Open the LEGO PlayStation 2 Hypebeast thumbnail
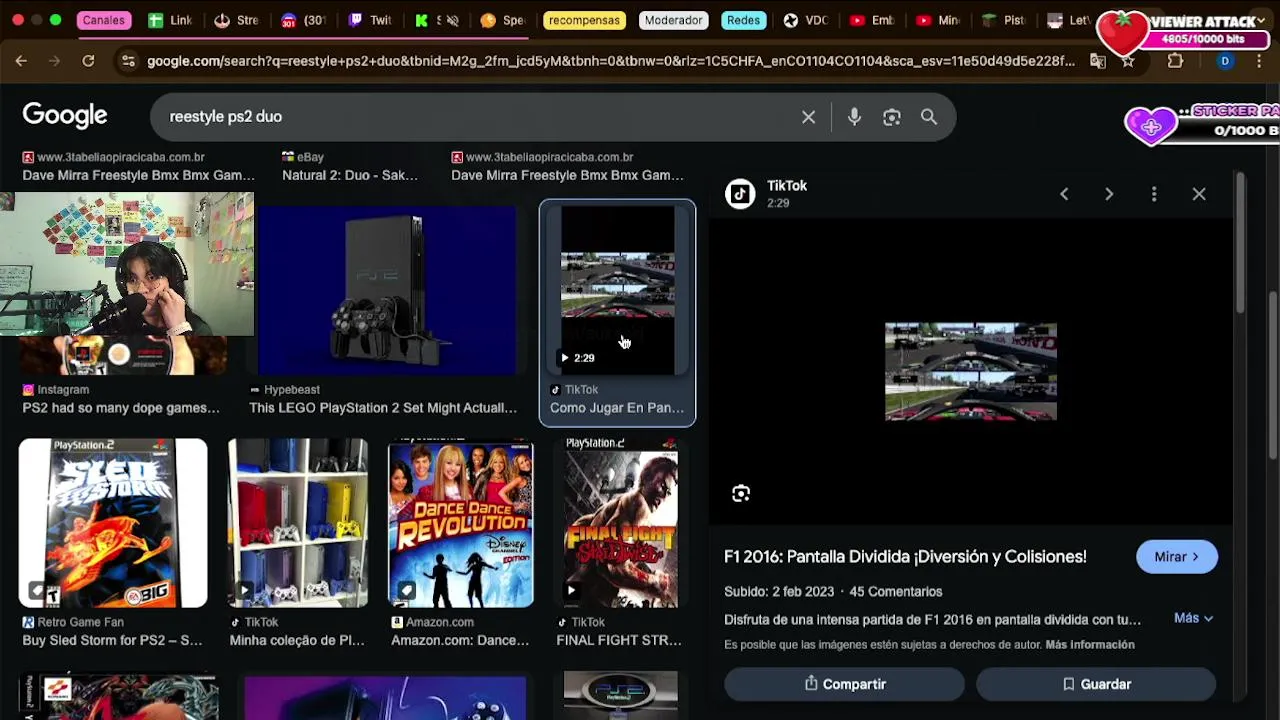1280x720 pixels. point(388,290)
